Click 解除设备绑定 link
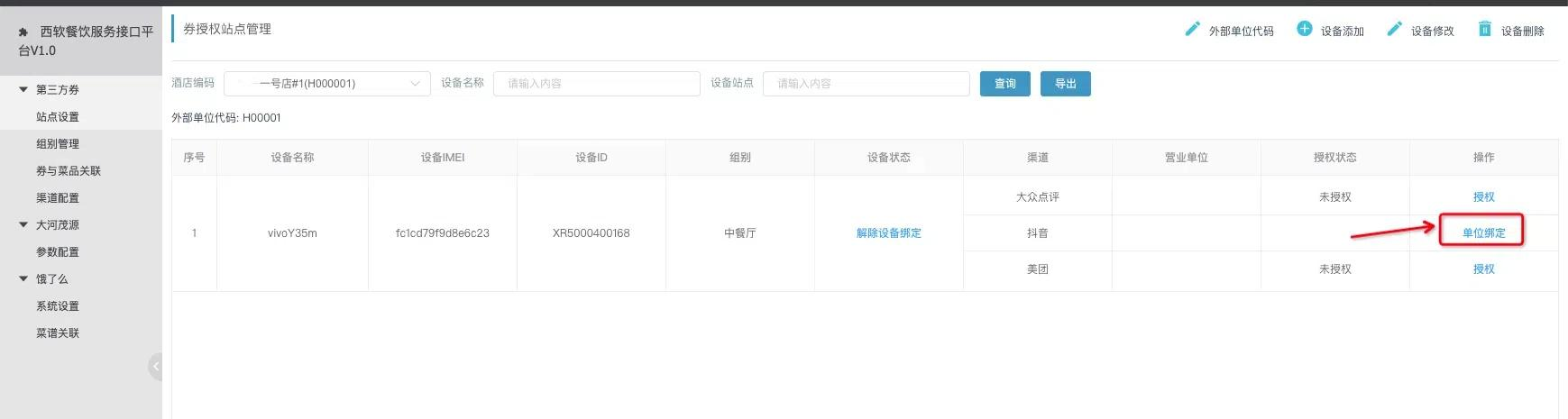The image size is (1568, 419). tap(889, 232)
